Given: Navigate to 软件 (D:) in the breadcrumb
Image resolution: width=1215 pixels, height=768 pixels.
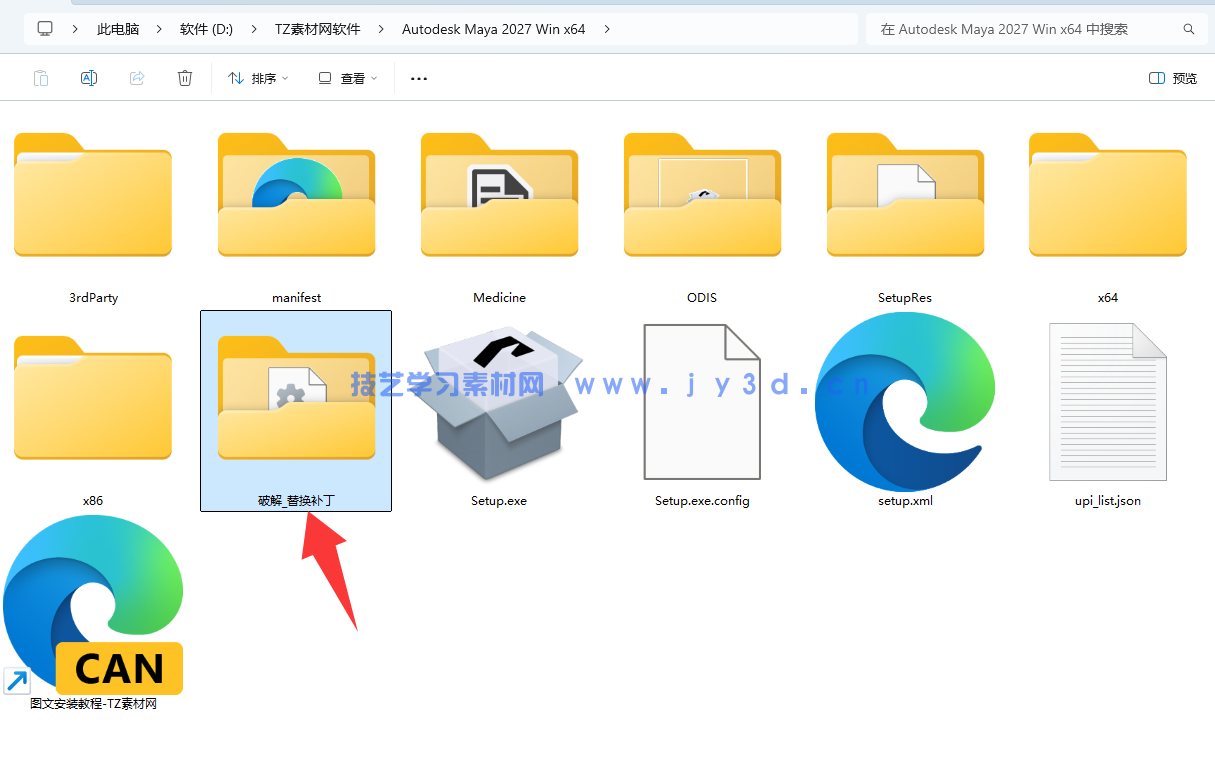Looking at the screenshot, I should click(x=206, y=29).
